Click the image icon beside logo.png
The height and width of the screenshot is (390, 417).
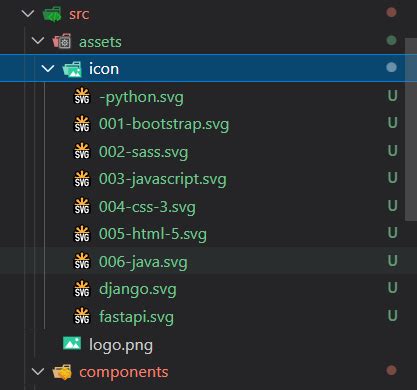pyautogui.click(x=72, y=344)
